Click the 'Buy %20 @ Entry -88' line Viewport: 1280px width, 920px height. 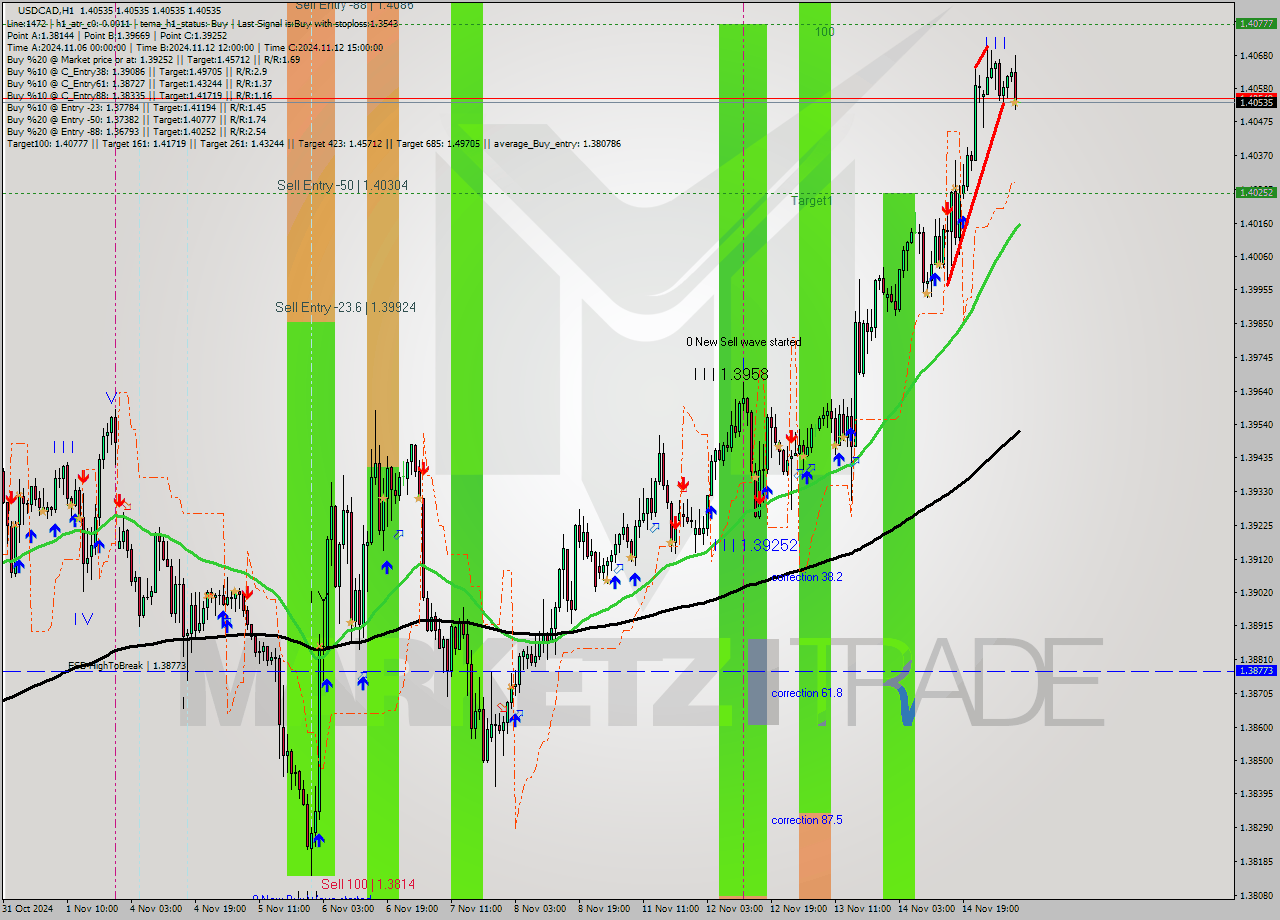point(136,131)
